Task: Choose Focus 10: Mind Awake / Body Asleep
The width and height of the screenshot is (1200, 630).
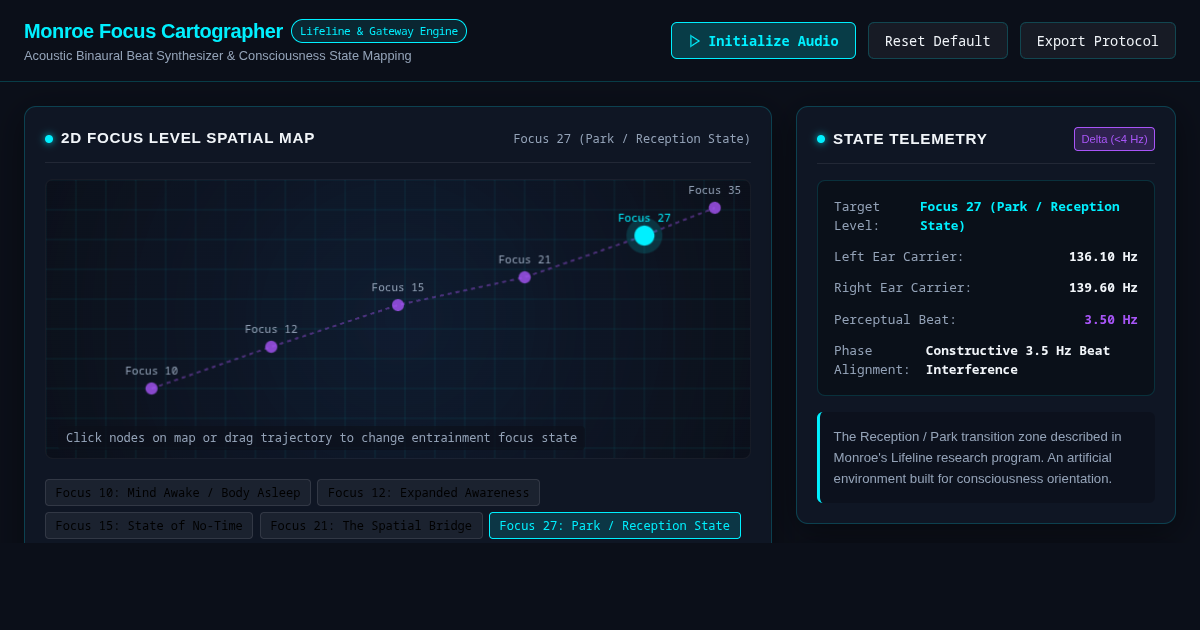Action: 178,493
